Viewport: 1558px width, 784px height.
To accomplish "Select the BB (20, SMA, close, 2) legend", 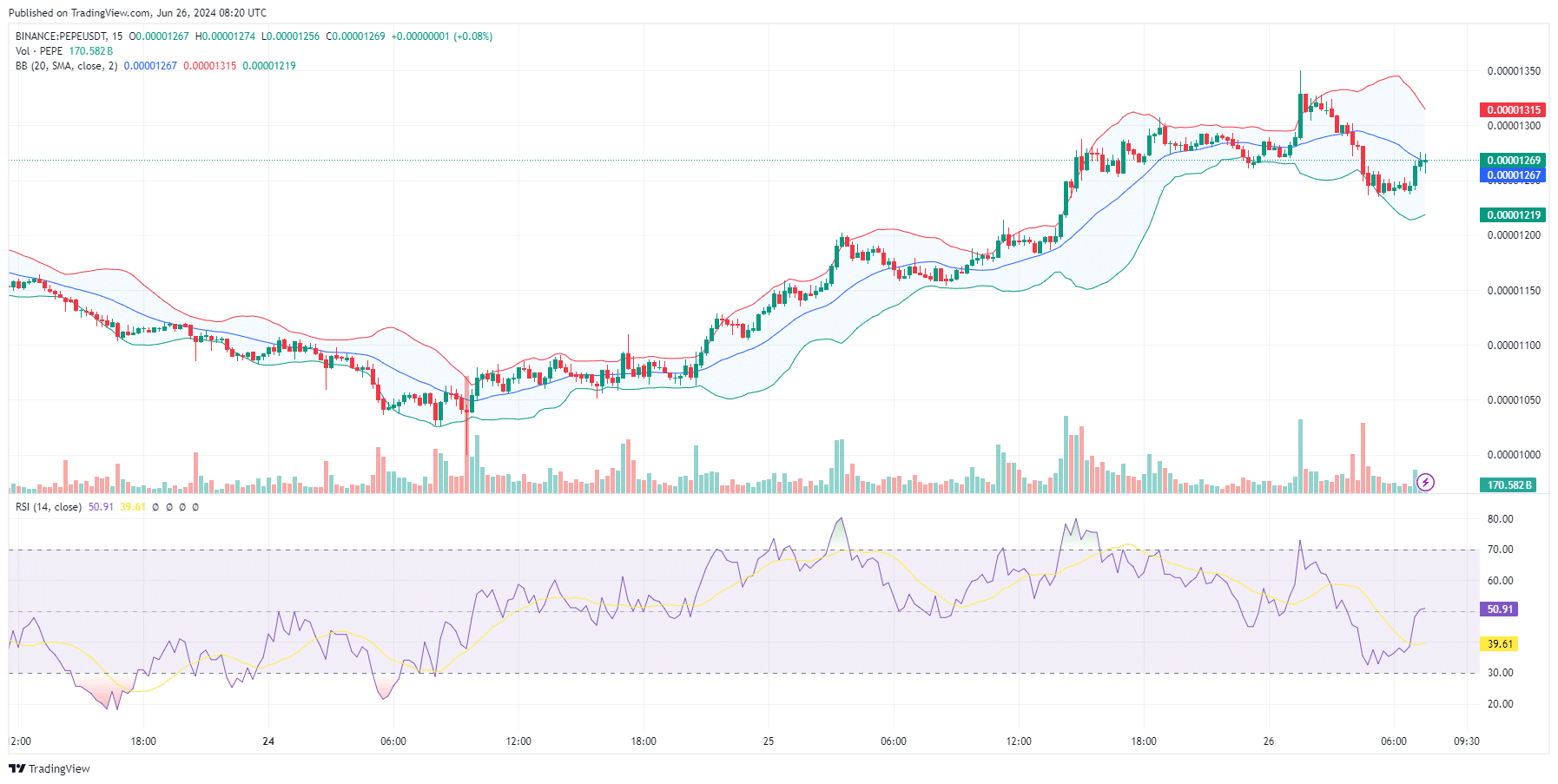I will pyautogui.click(x=66, y=66).
